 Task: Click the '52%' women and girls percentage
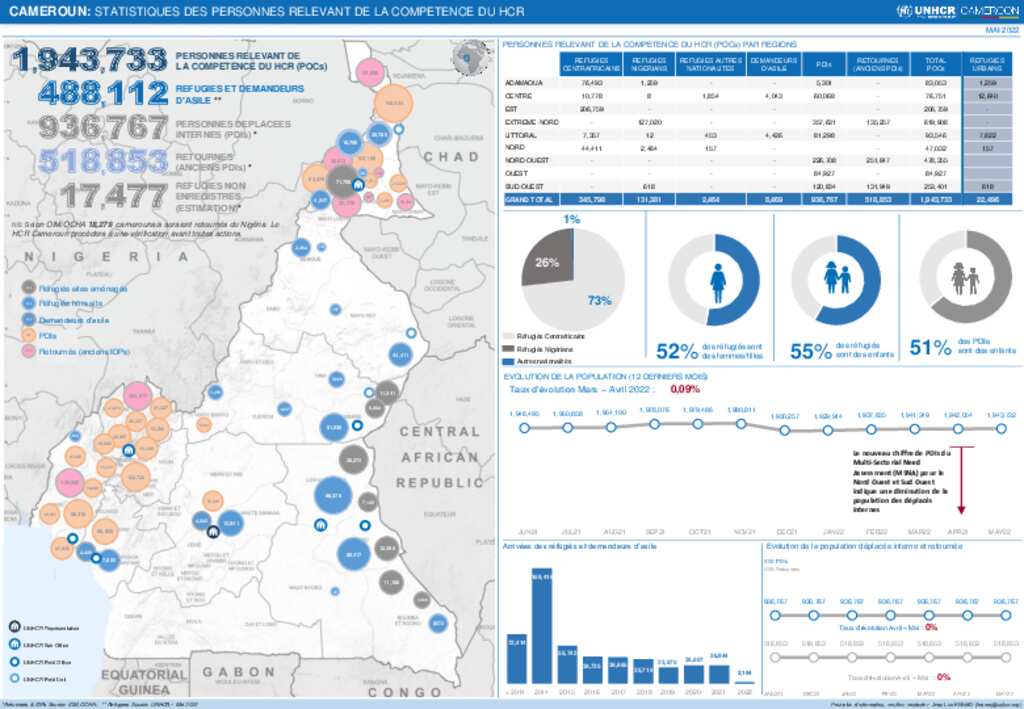[x=677, y=351]
